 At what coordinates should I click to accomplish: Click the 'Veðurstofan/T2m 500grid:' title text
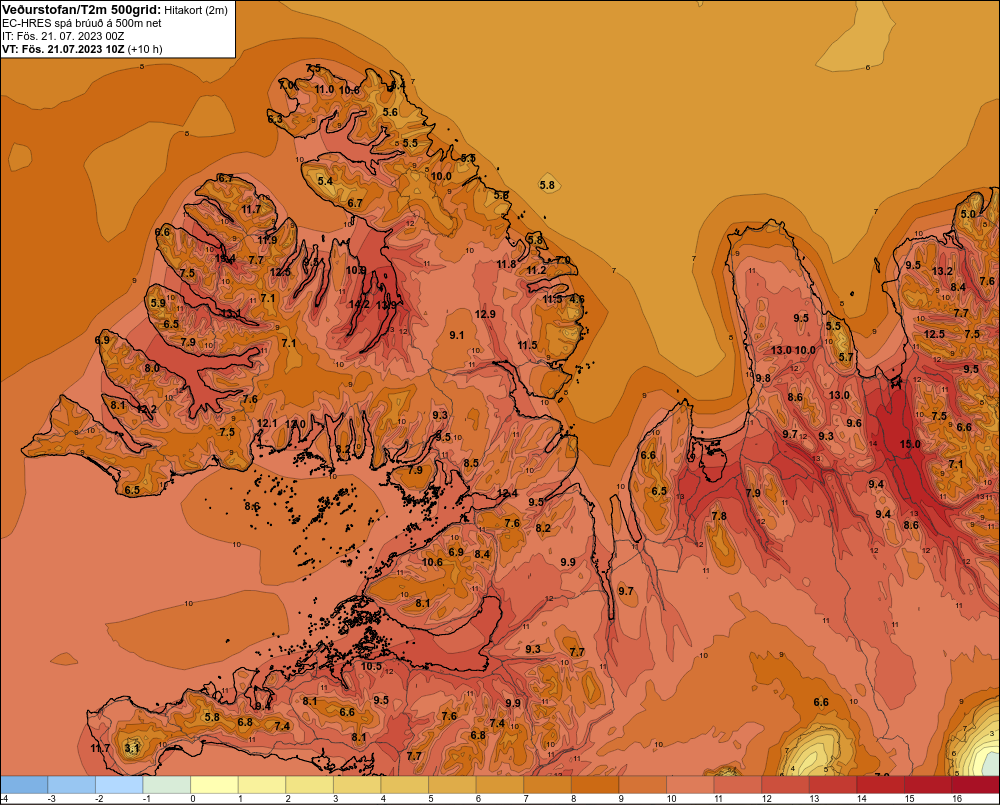coord(82,10)
